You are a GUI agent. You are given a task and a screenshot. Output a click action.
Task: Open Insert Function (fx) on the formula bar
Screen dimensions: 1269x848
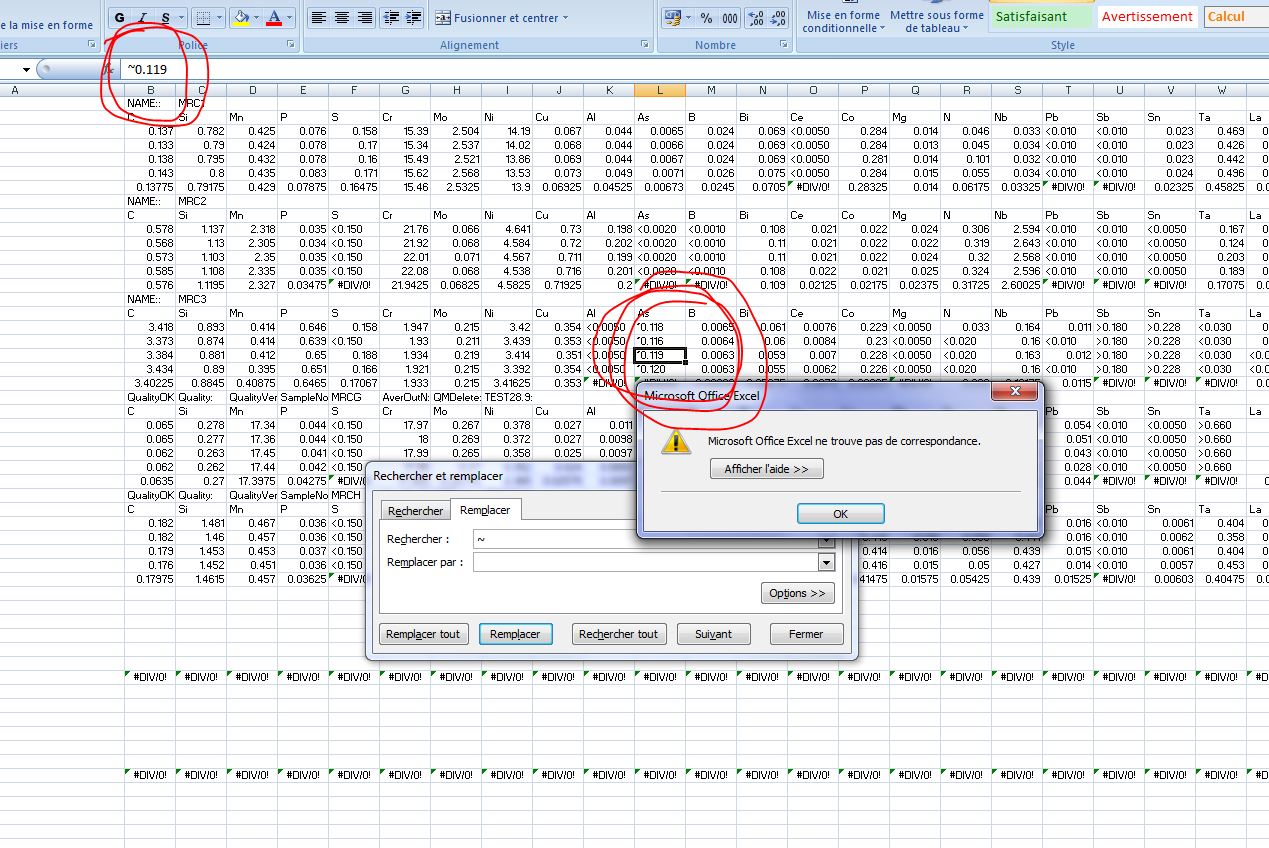tap(109, 69)
